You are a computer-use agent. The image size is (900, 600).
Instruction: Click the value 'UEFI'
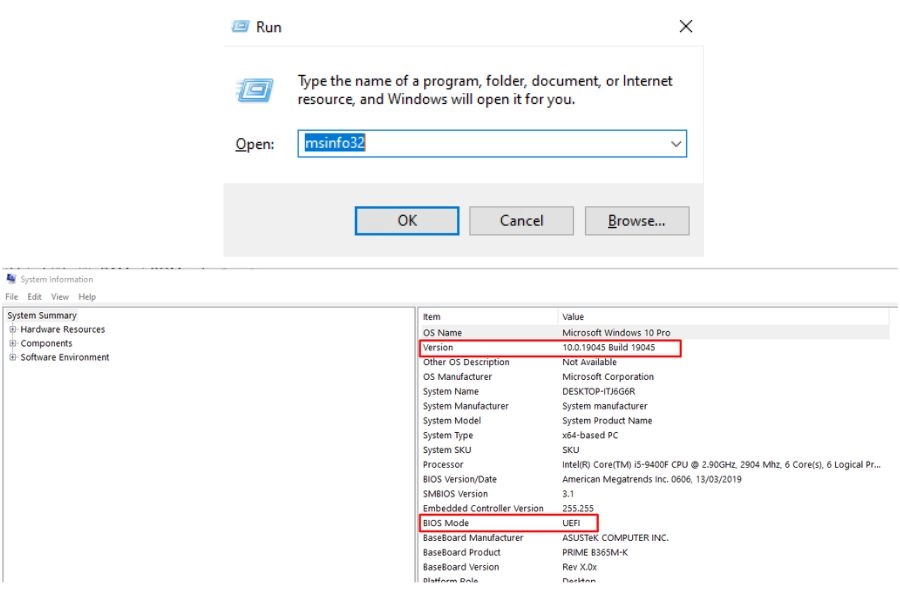click(x=571, y=523)
